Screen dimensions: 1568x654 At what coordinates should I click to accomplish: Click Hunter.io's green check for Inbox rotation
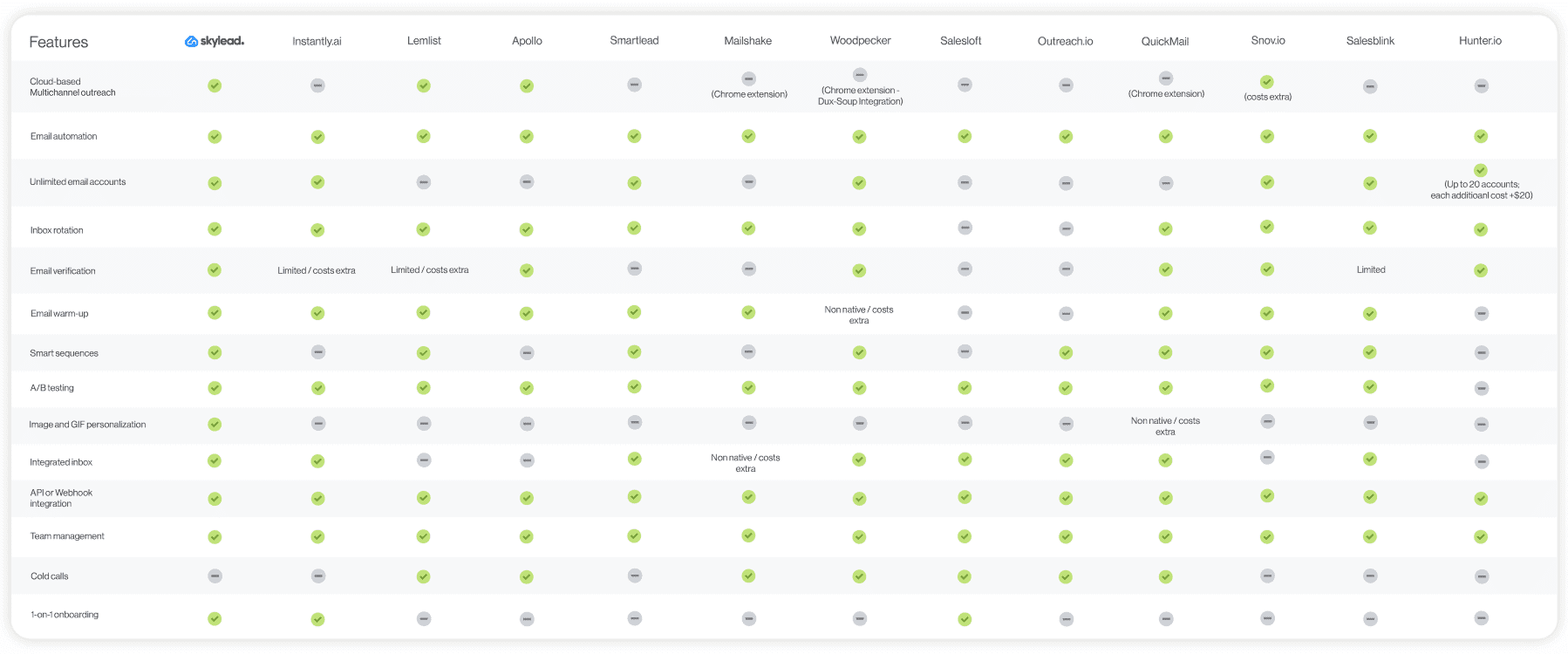pos(1481,229)
